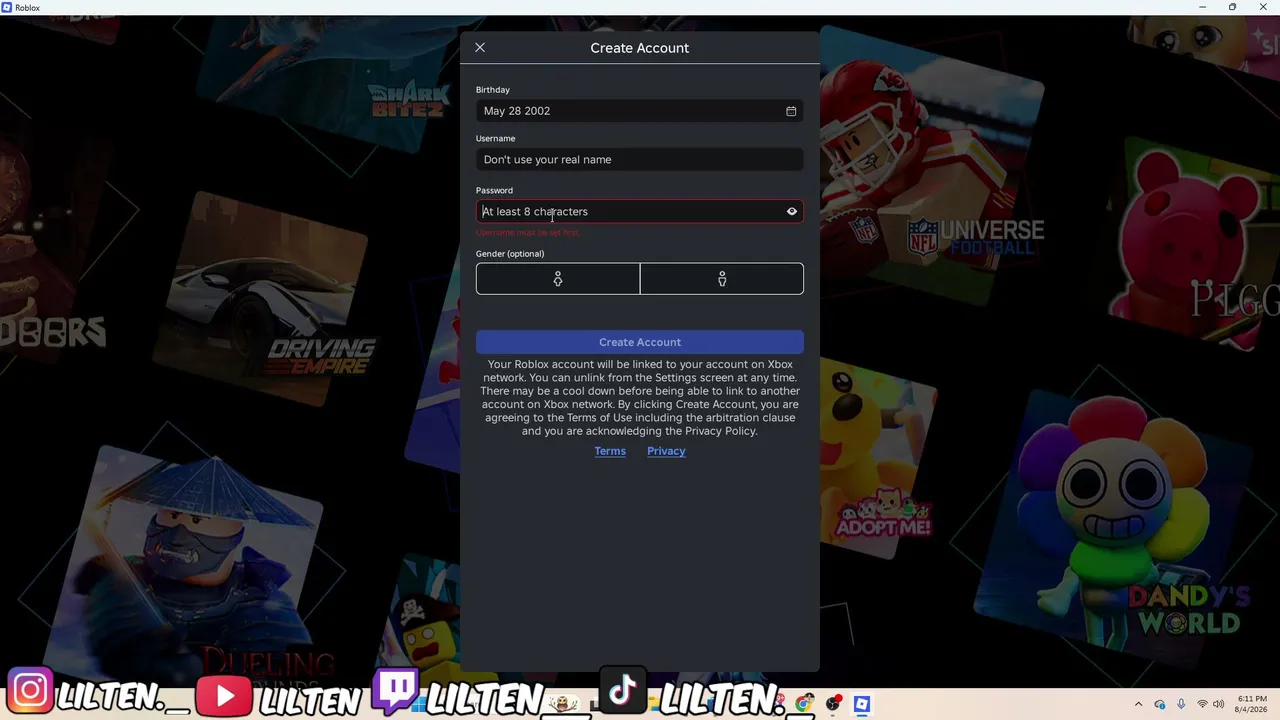Click the "Birthday" field label

(x=493, y=90)
